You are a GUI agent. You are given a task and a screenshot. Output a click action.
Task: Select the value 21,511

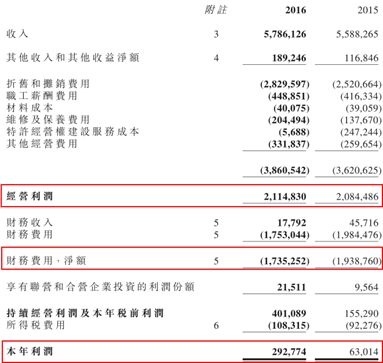pos(291,287)
